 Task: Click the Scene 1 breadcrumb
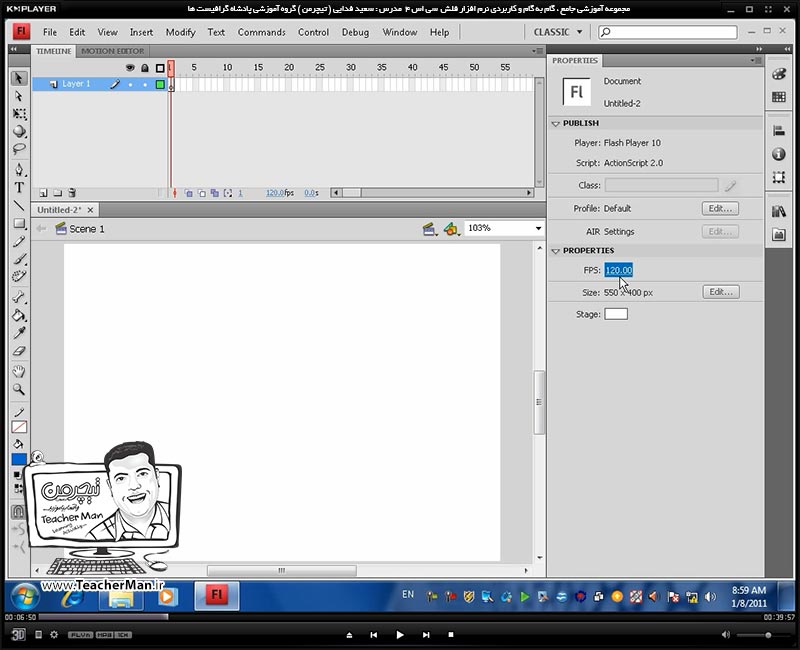tap(87, 229)
